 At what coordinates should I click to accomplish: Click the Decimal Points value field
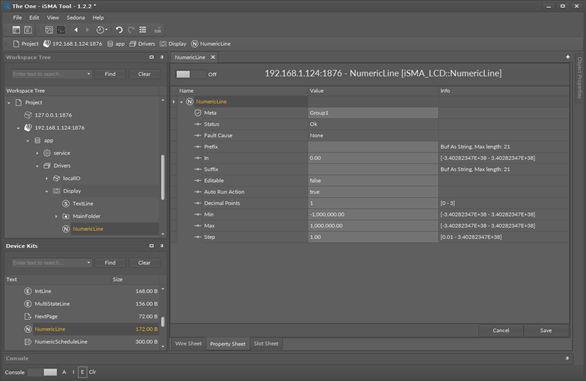pos(373,203)
